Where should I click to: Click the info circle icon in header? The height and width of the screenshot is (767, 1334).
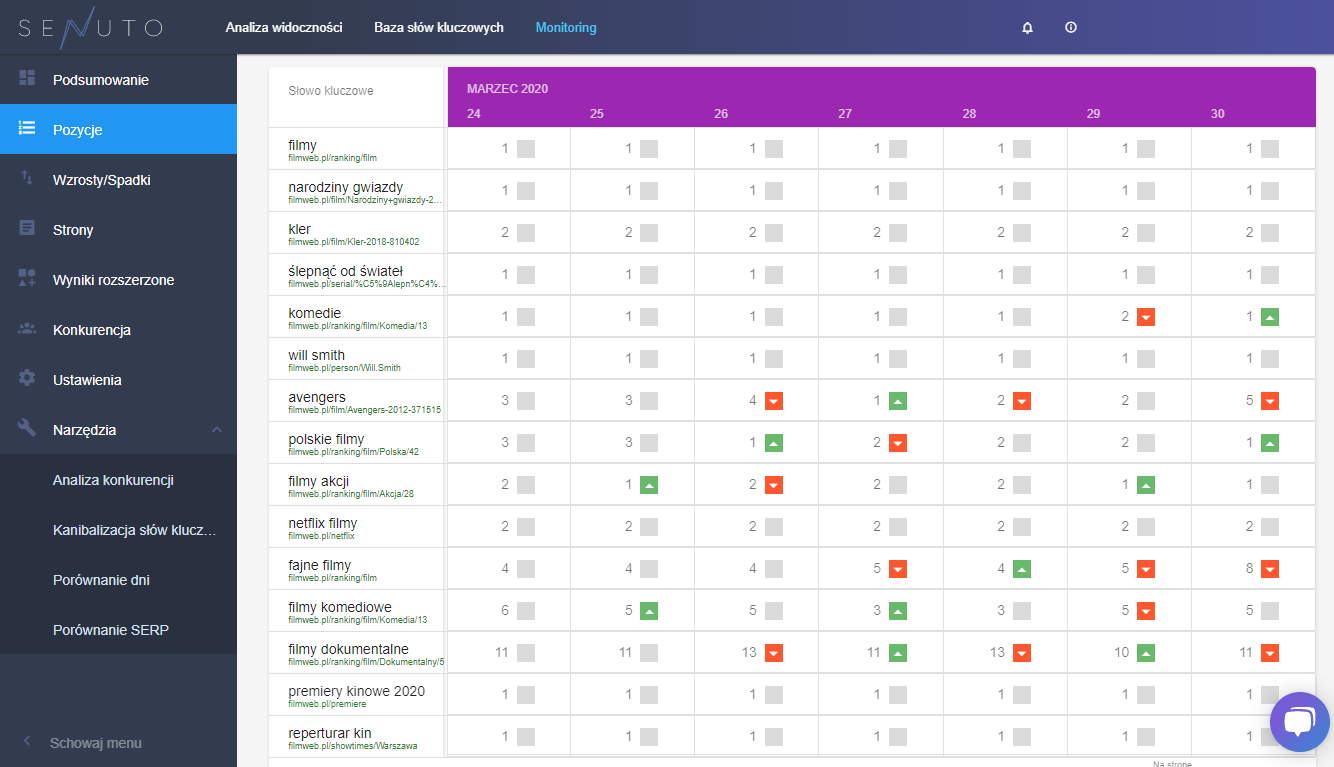(1071, 28)
